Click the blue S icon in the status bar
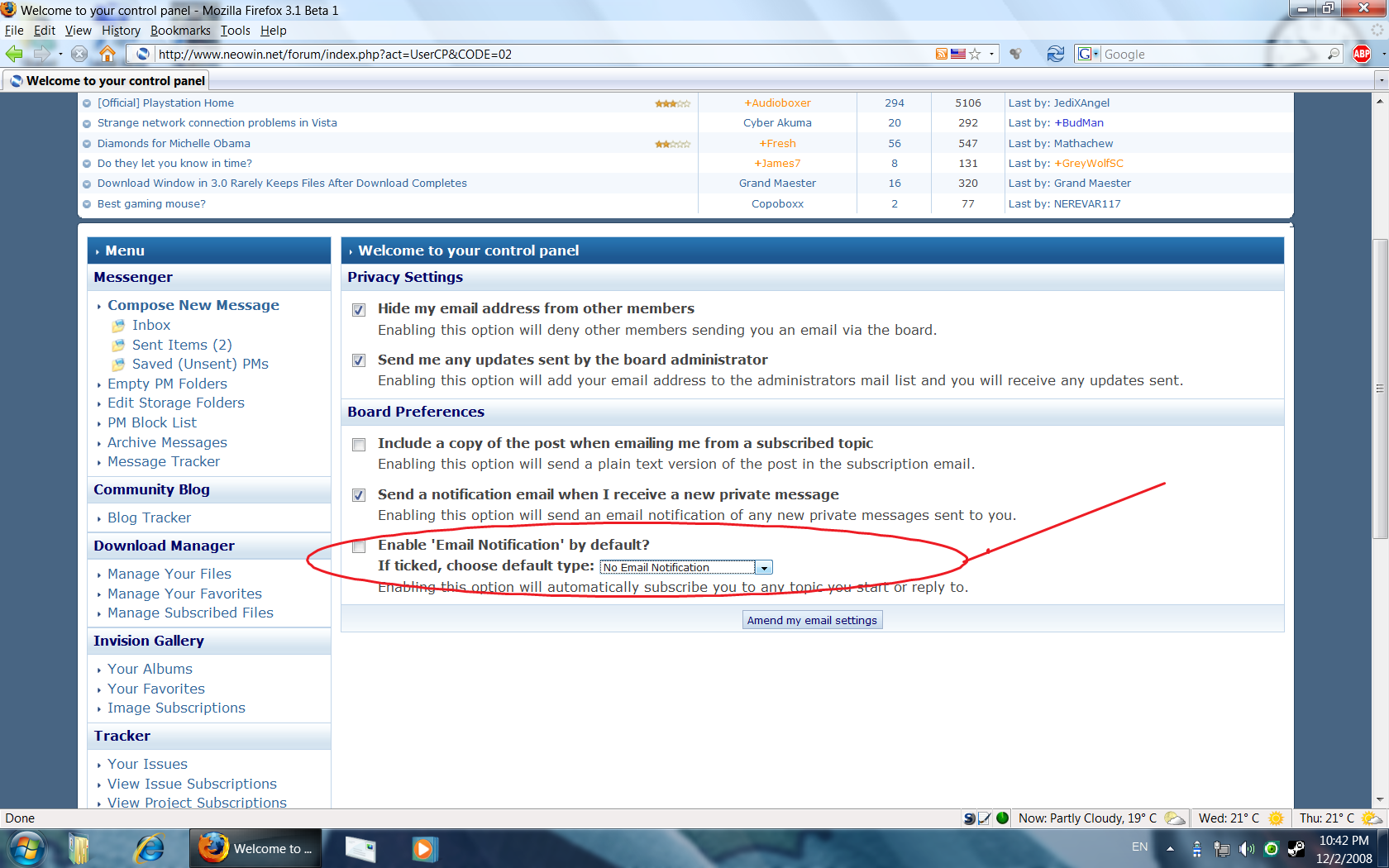This screenshot has height=868, width=1389. tap(970, 818)
